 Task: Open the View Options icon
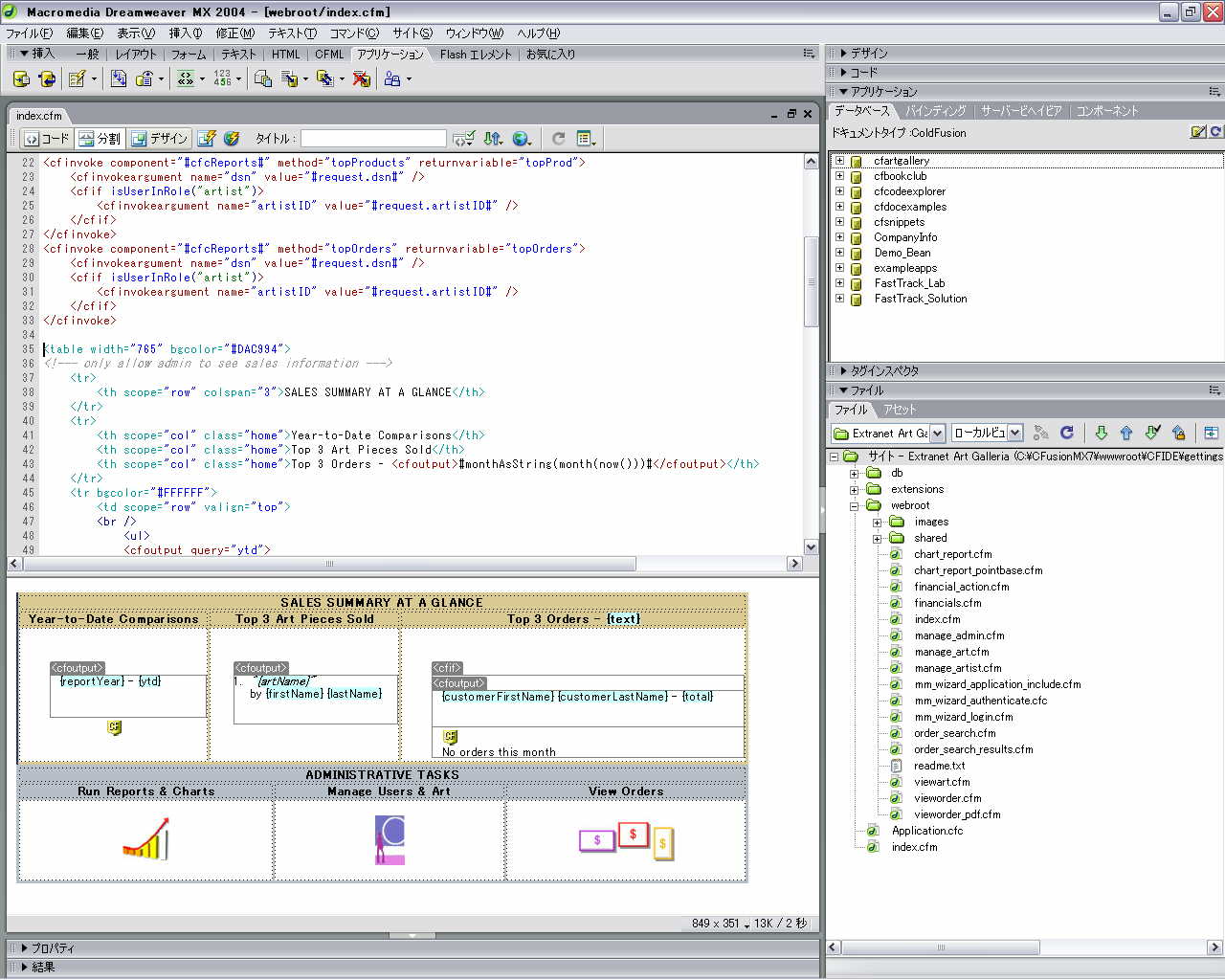click(x=587, y=139)
